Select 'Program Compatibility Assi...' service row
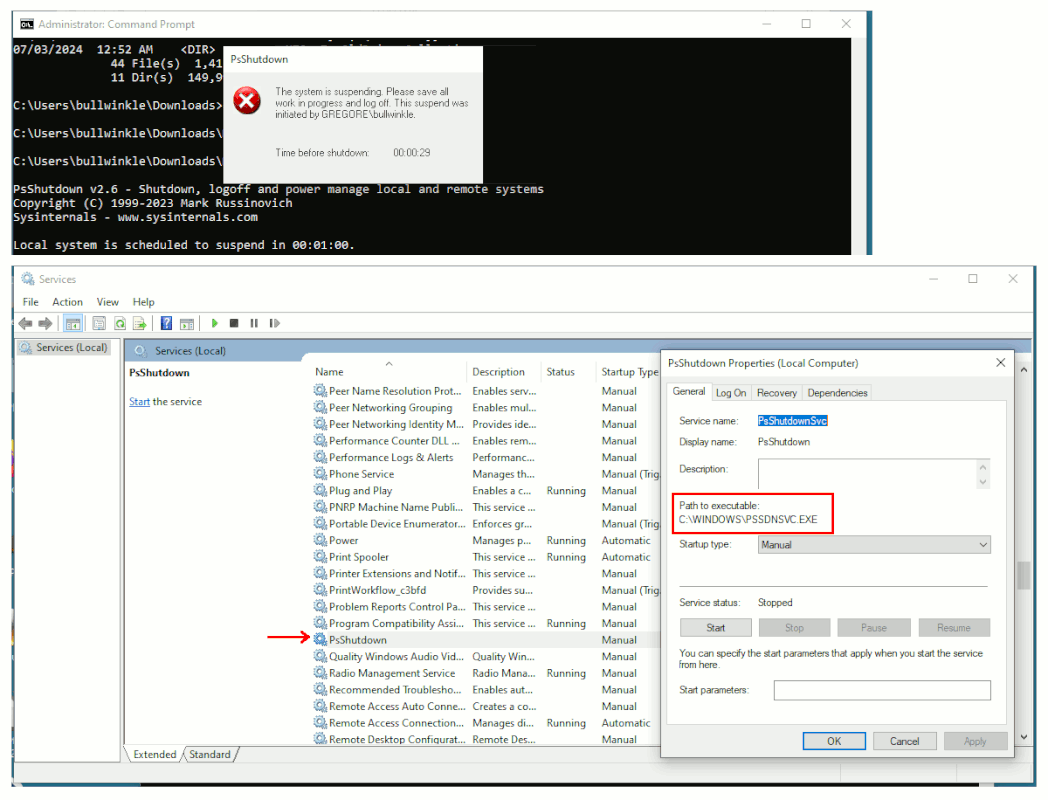 [487, 623]
